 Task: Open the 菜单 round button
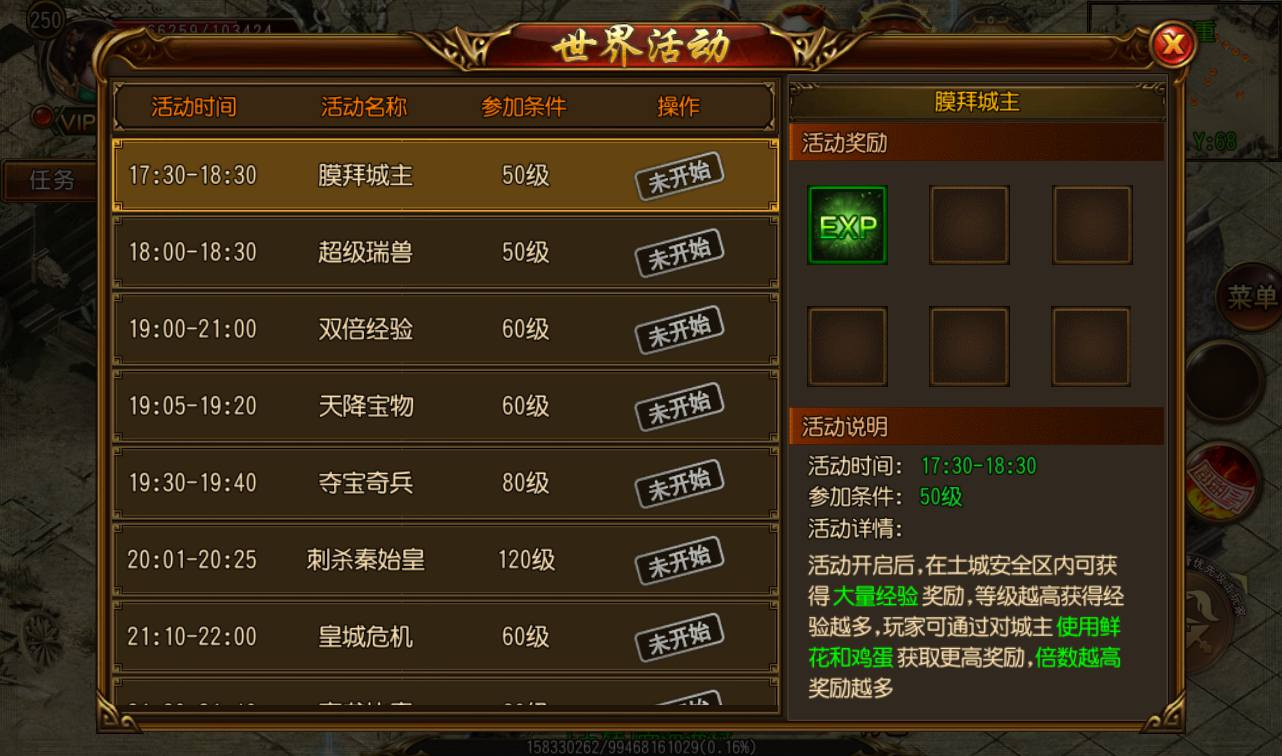click(x=1250, y=297)
